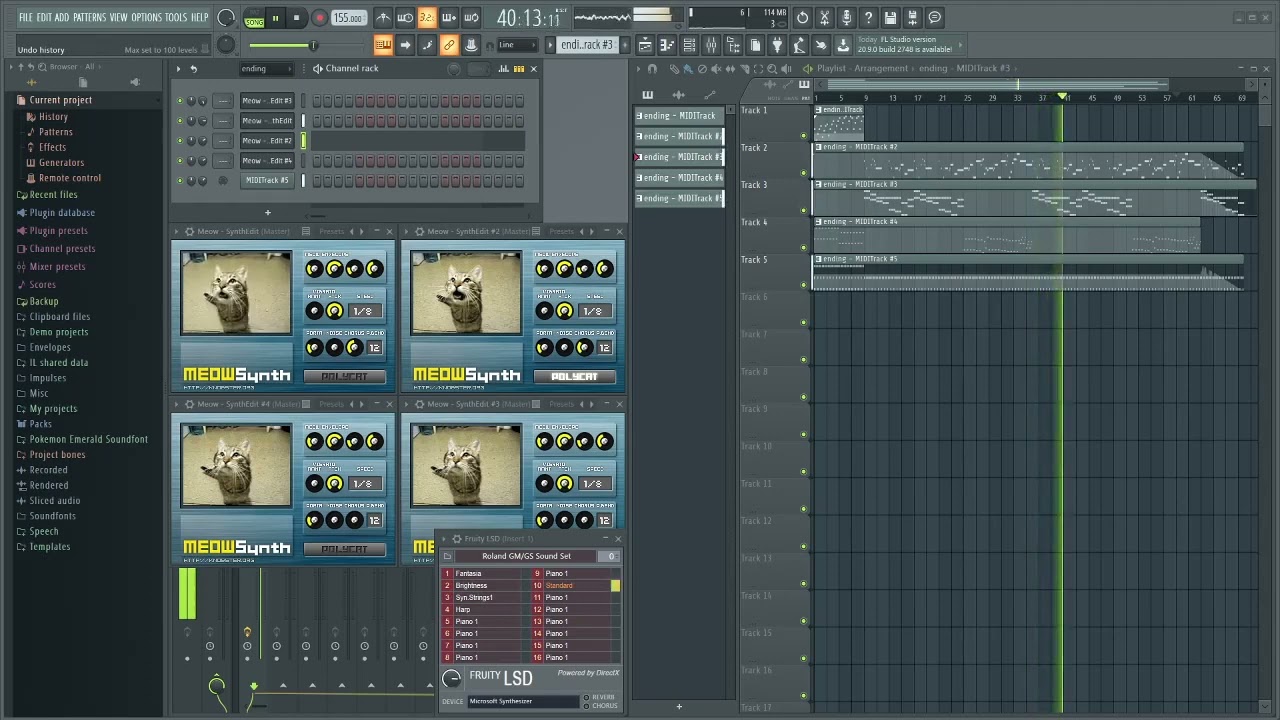Click the record button

coord(319,18)
